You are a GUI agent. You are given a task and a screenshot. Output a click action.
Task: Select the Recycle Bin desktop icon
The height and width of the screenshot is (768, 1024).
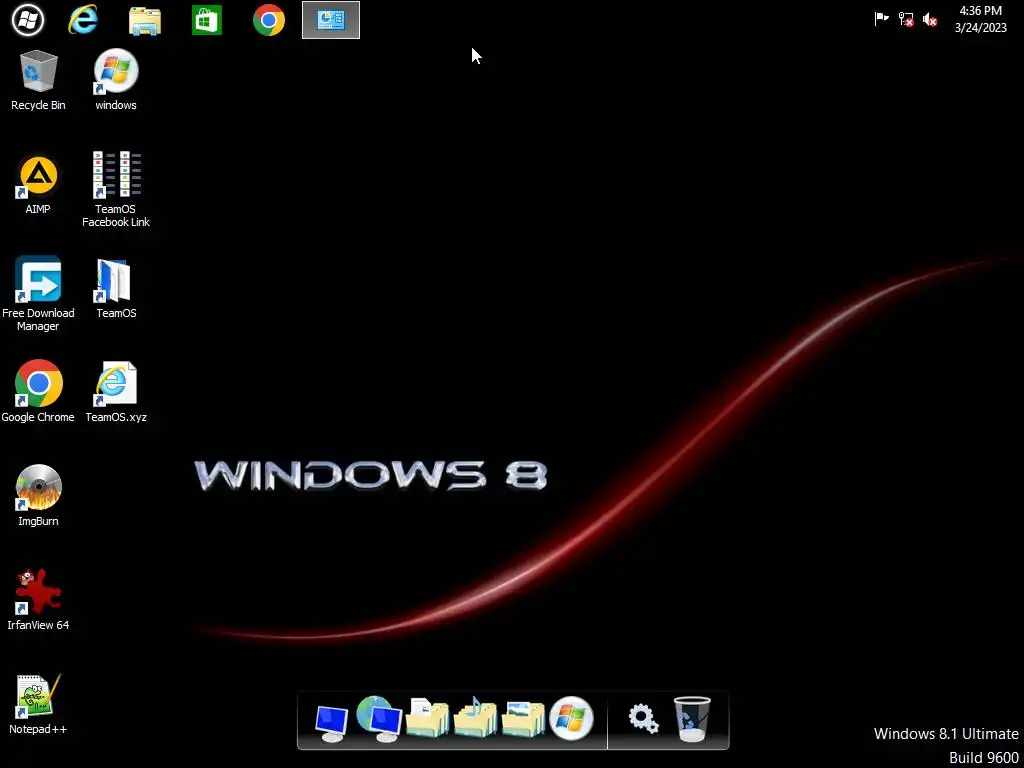[38, 80]
